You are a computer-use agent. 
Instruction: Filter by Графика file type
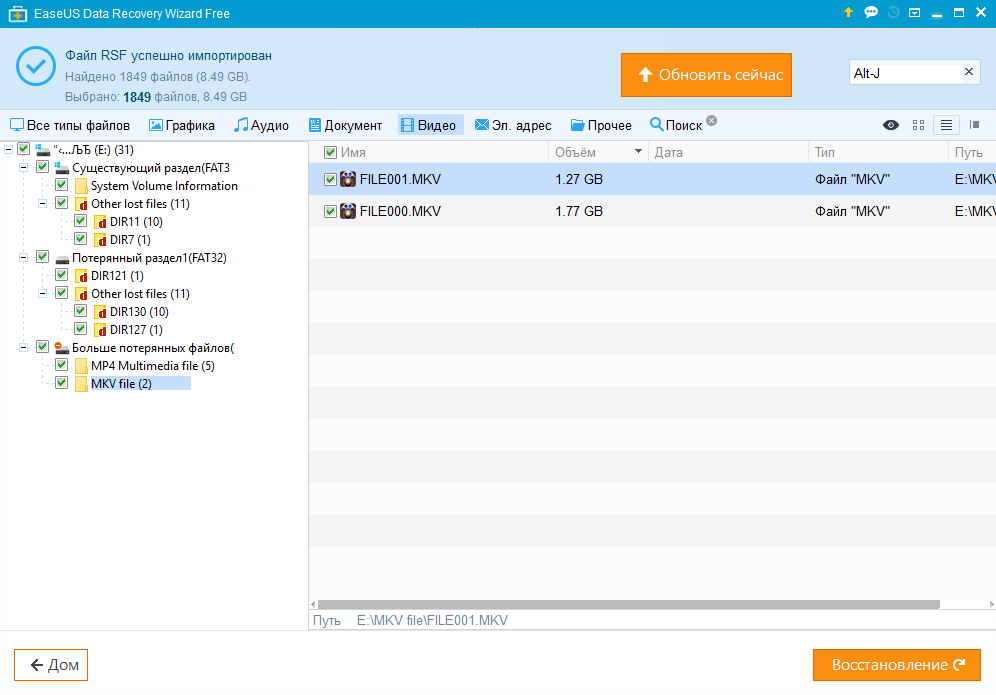(x=182, y=125)
